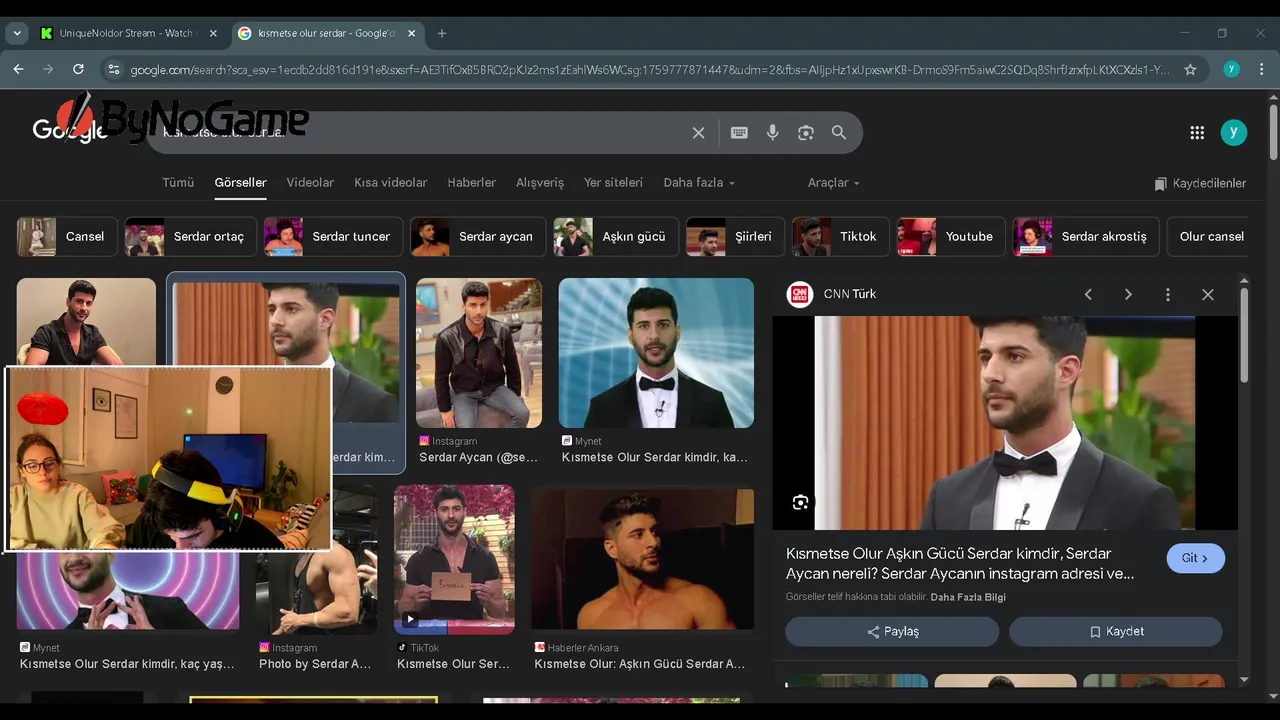Reload the current page

[x=78, y=69]
